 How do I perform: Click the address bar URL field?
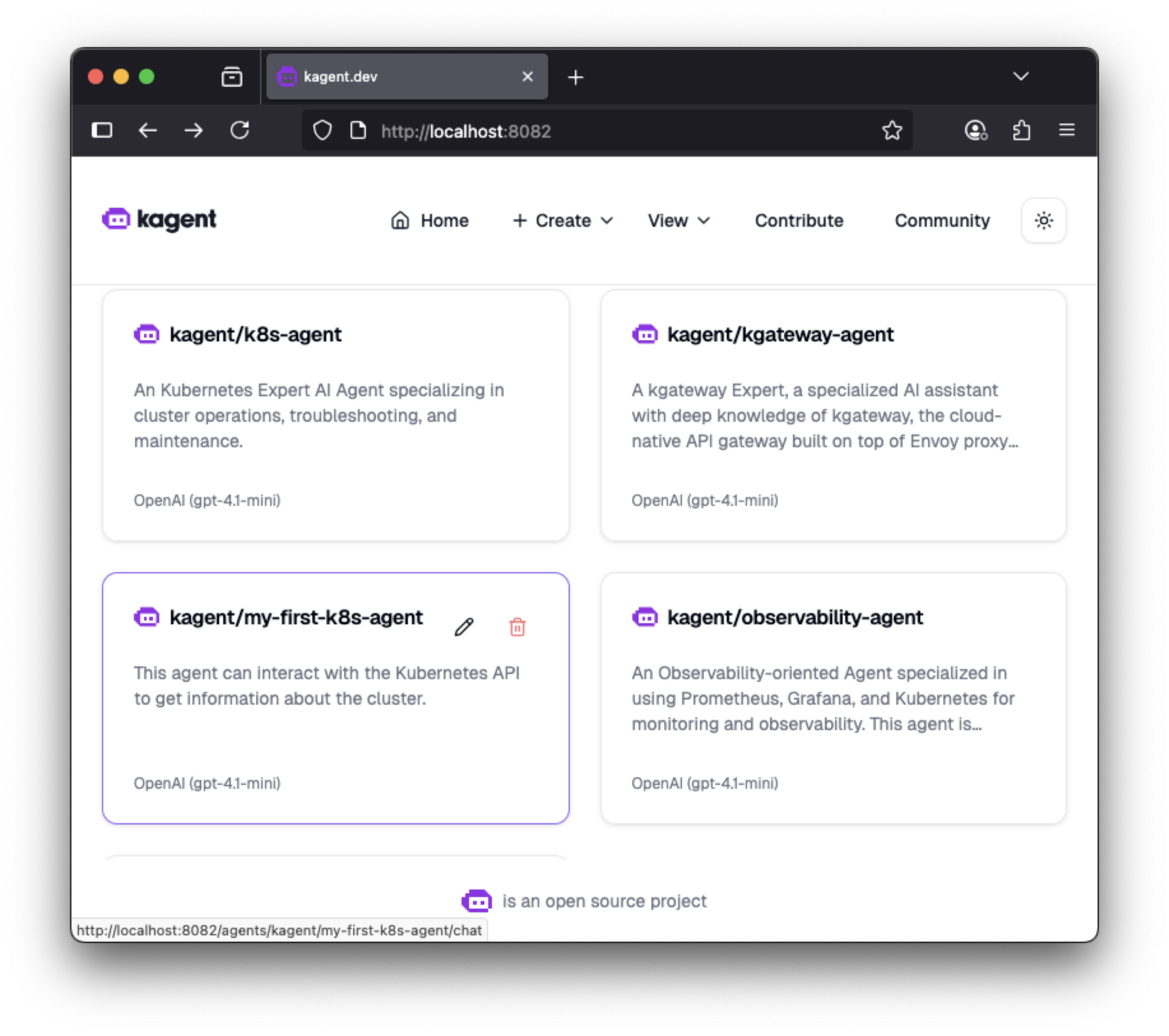(x=574, y=131)
